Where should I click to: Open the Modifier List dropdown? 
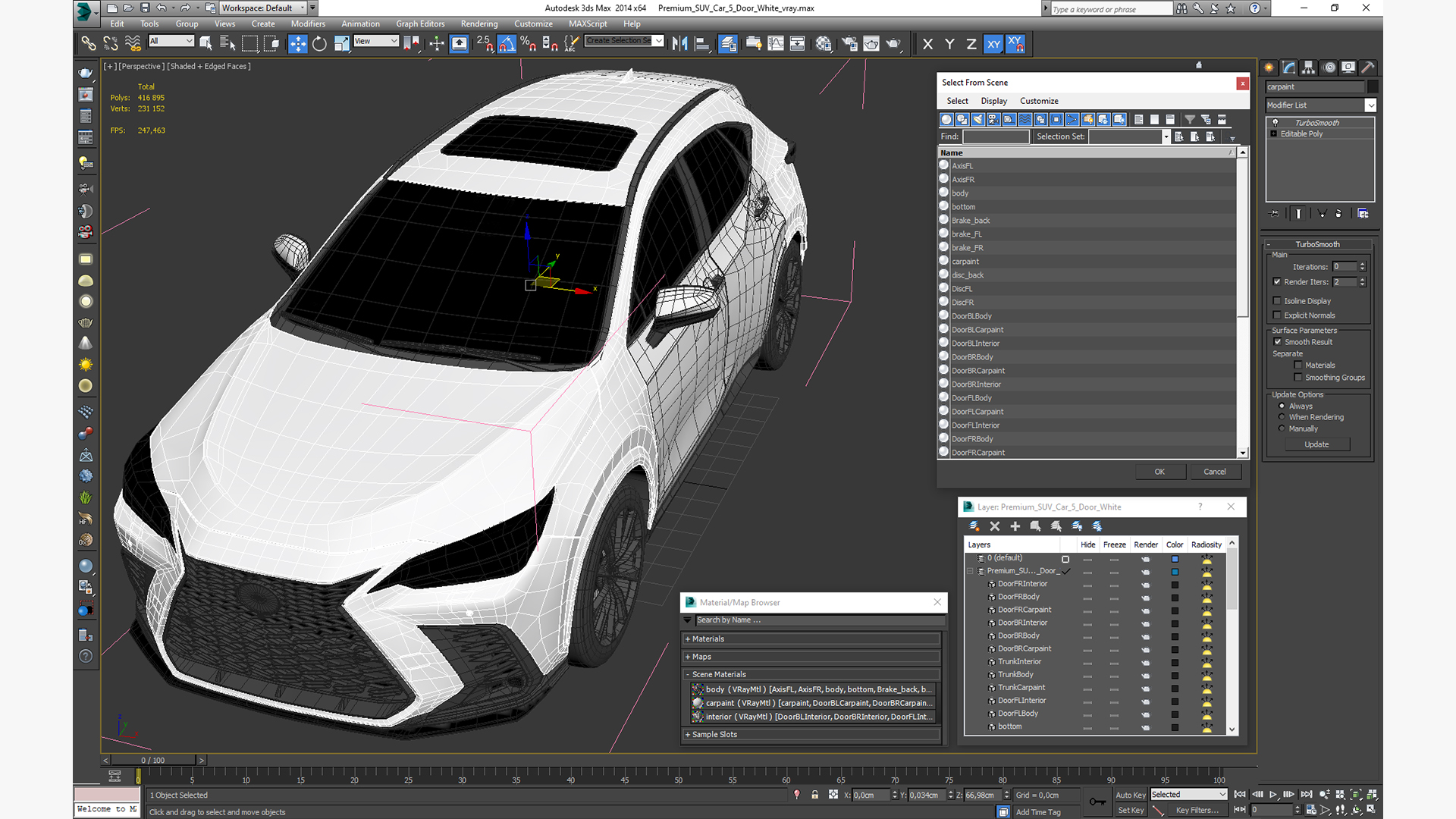pyautogui.click(x=1370, y=105)
